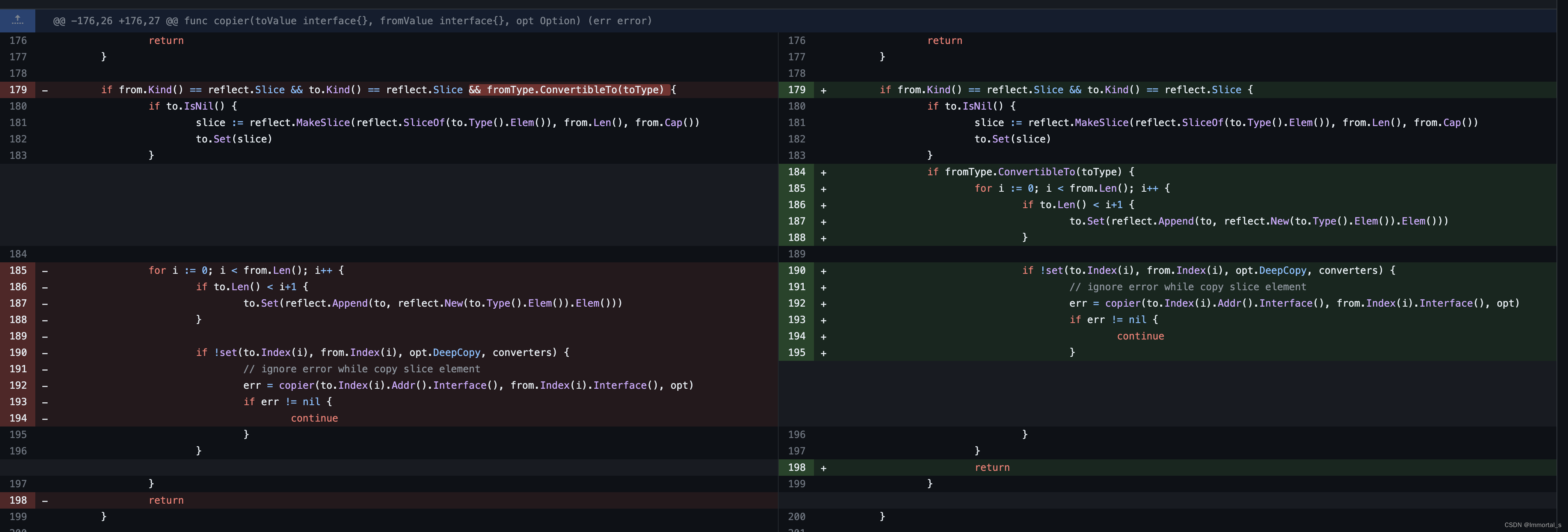Click 'return' on left line 176

click(166, 40)
